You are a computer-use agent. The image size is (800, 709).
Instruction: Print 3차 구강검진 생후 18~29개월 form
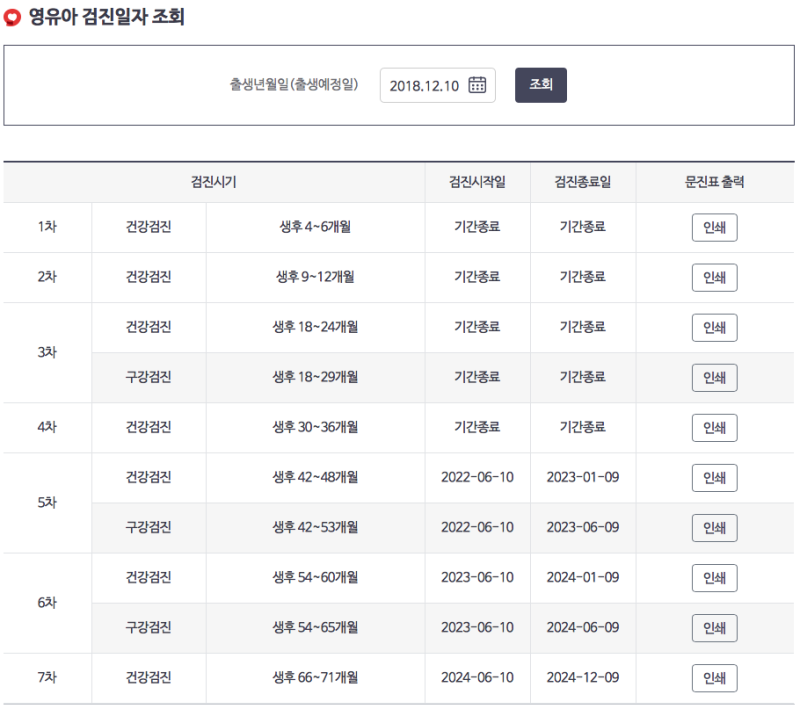[714, 377]
